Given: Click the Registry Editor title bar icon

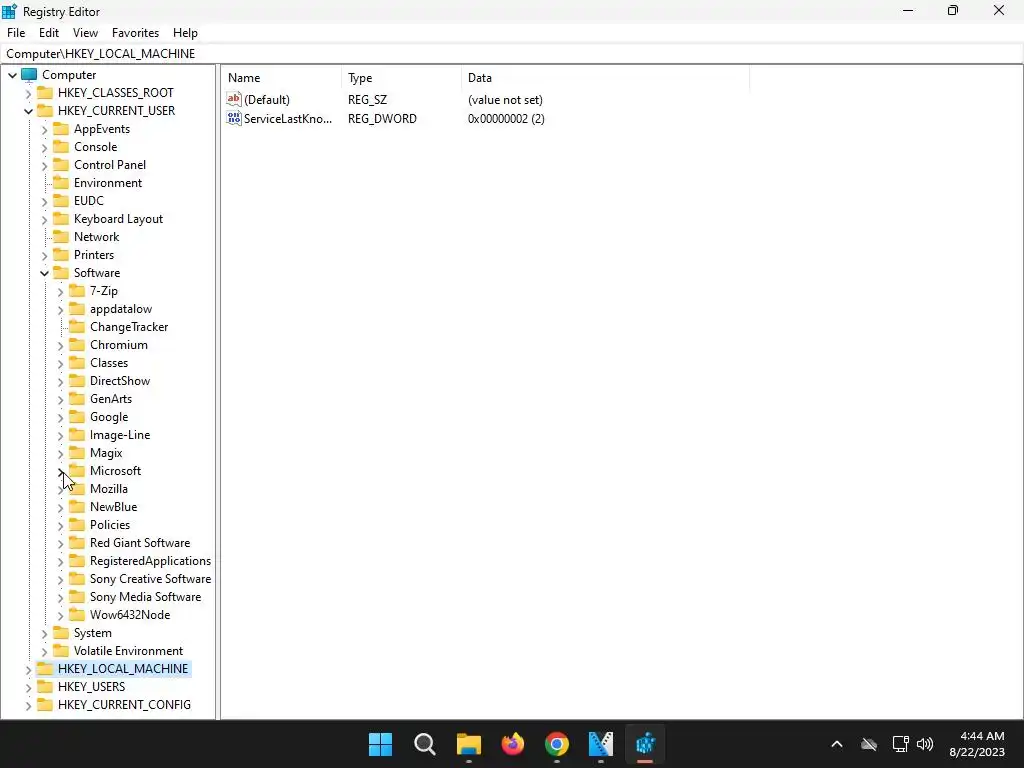Looking at the screenshot, I should coord(9,11).
